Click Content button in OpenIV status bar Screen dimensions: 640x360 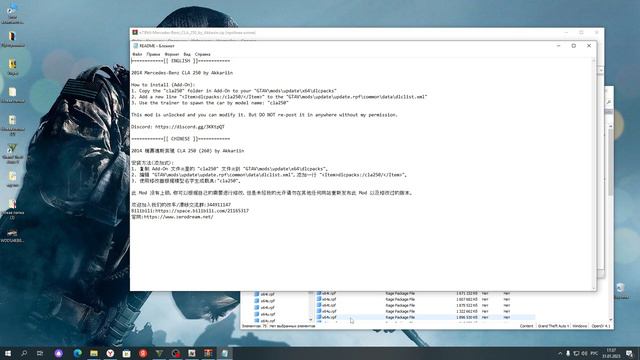pyautogui.click(x=526, y=326)
